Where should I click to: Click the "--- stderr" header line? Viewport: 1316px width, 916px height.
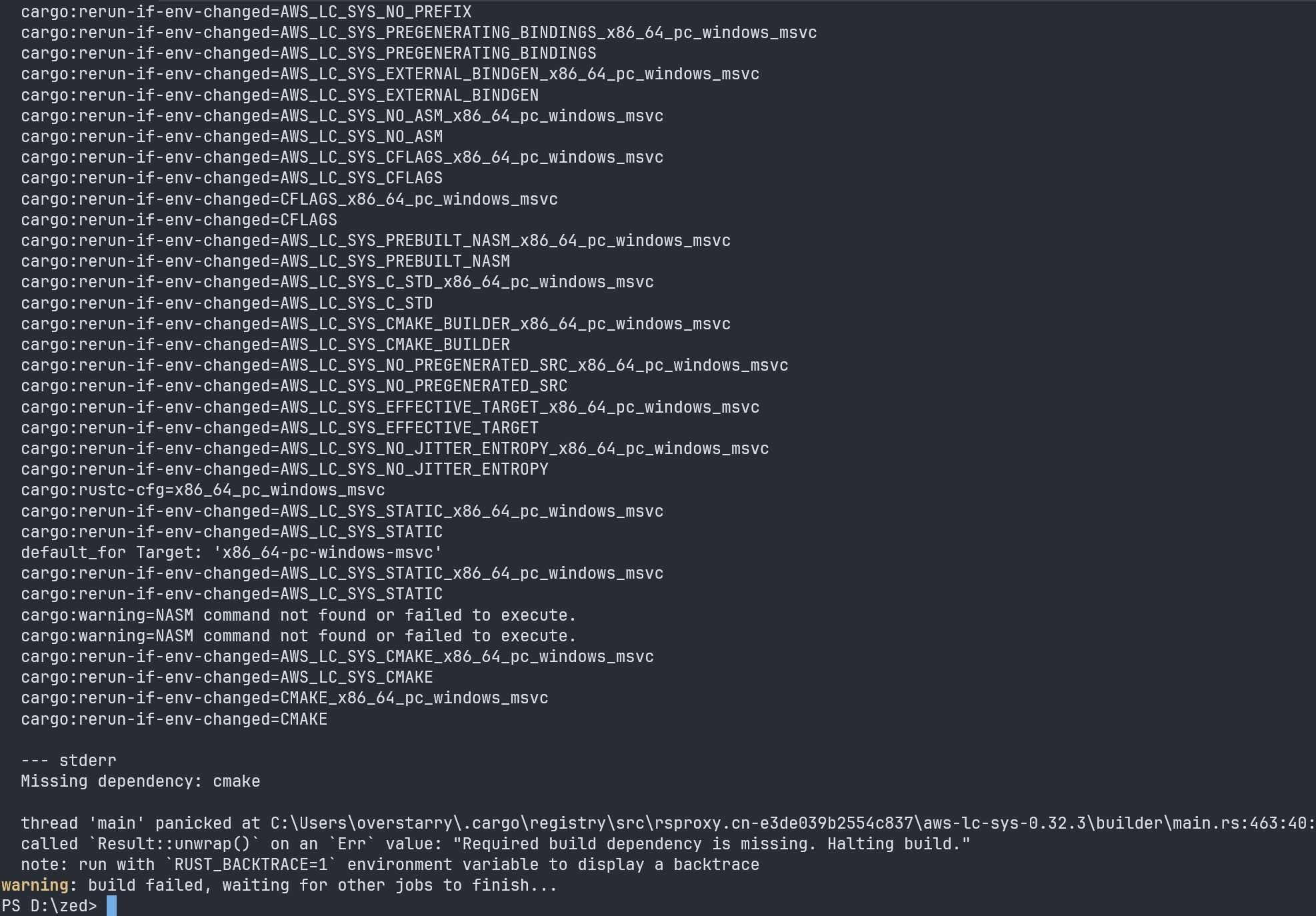pyautogui.click(x=68, y=761)
